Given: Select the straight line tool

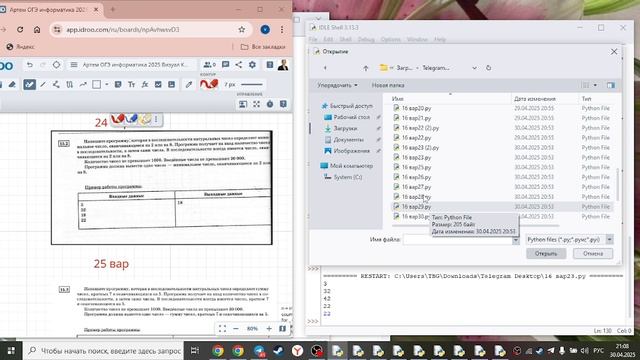Looking at the screenshot, I should coord(43,84).
